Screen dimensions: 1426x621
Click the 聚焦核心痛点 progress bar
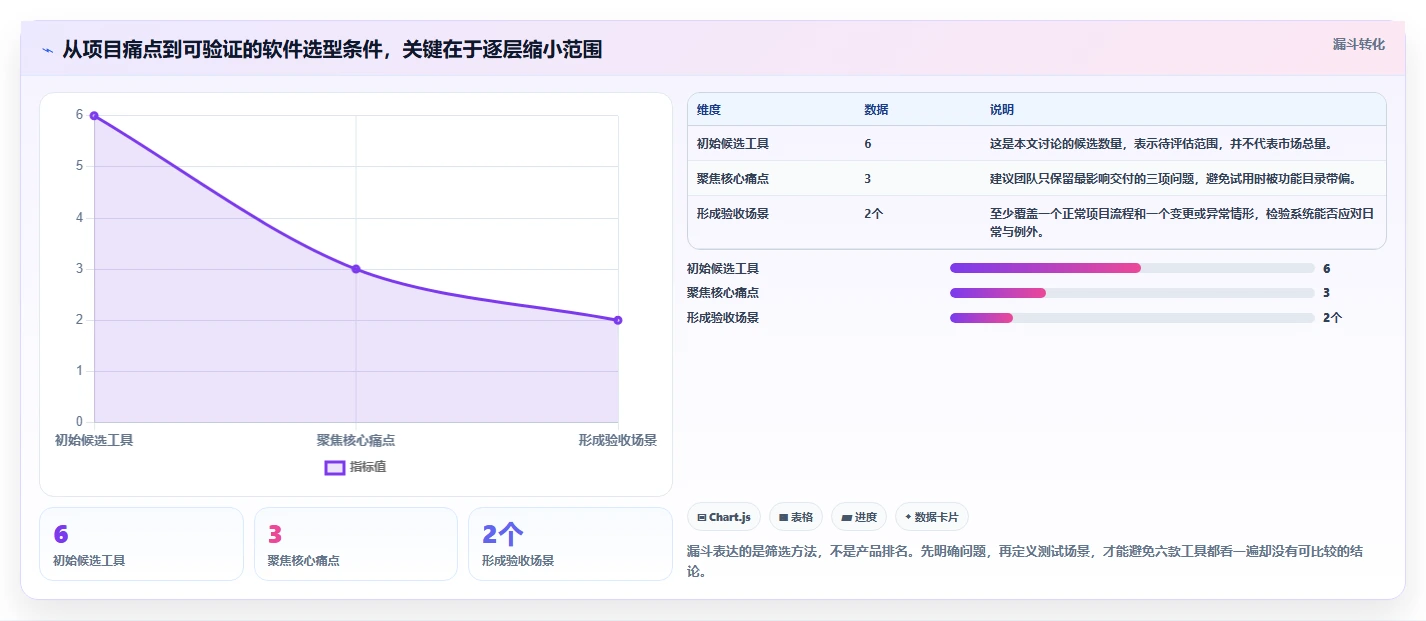click(x=1132, y=293)
